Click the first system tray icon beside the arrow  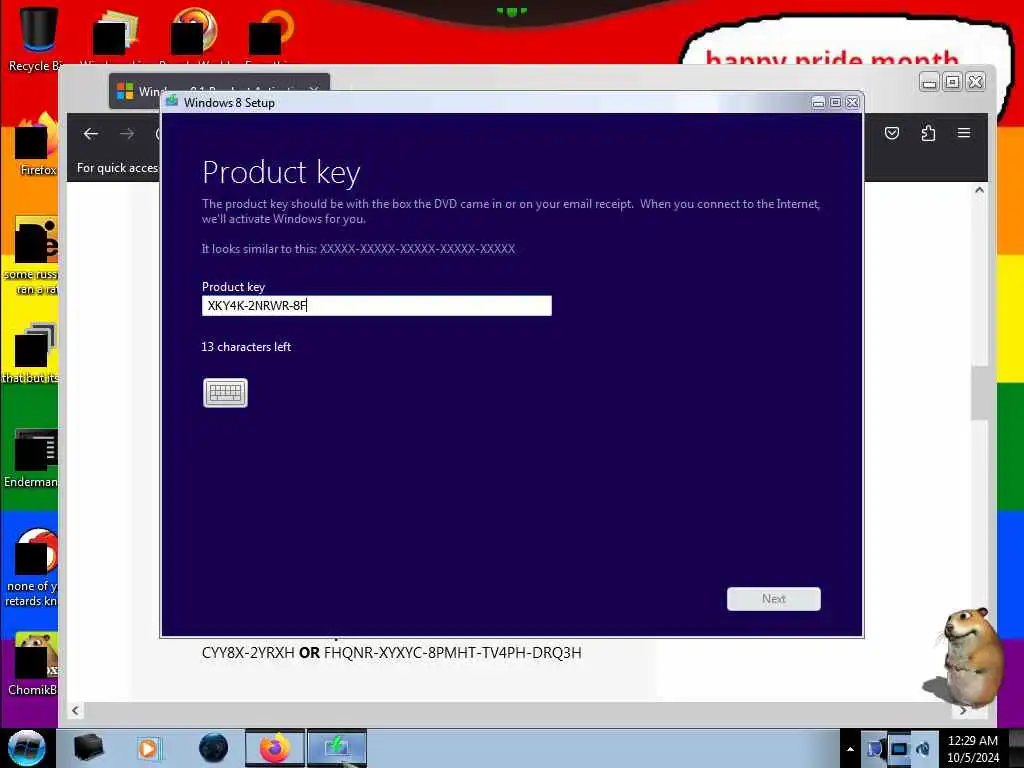pos(875,749)
